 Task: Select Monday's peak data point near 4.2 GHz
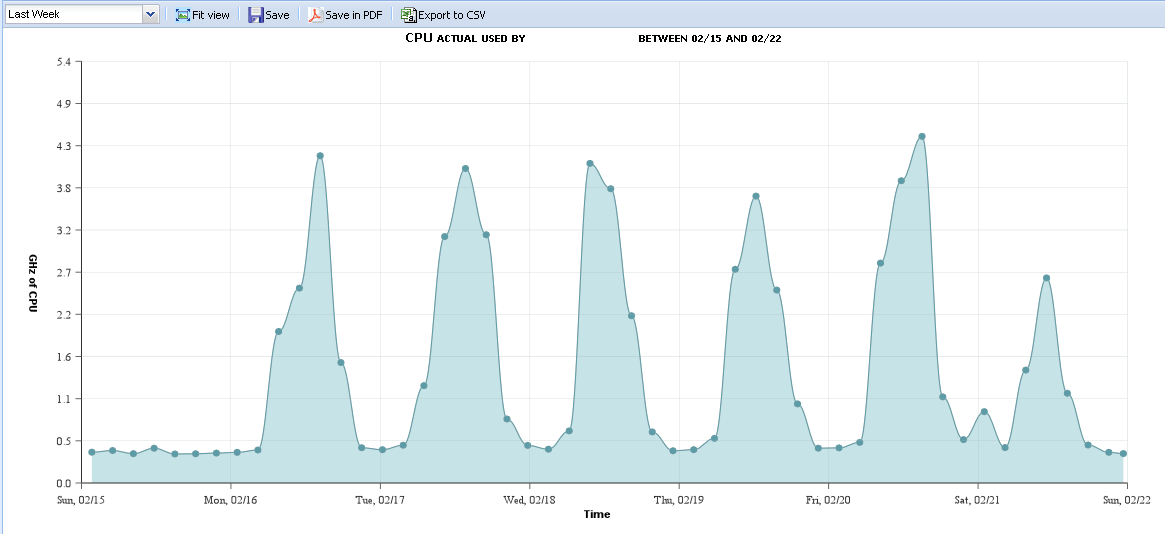point(320,156)
